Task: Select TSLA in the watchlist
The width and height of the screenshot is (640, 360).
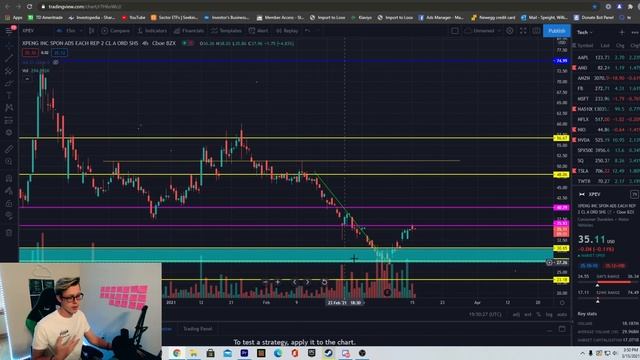Action: (x=607, y=171)
